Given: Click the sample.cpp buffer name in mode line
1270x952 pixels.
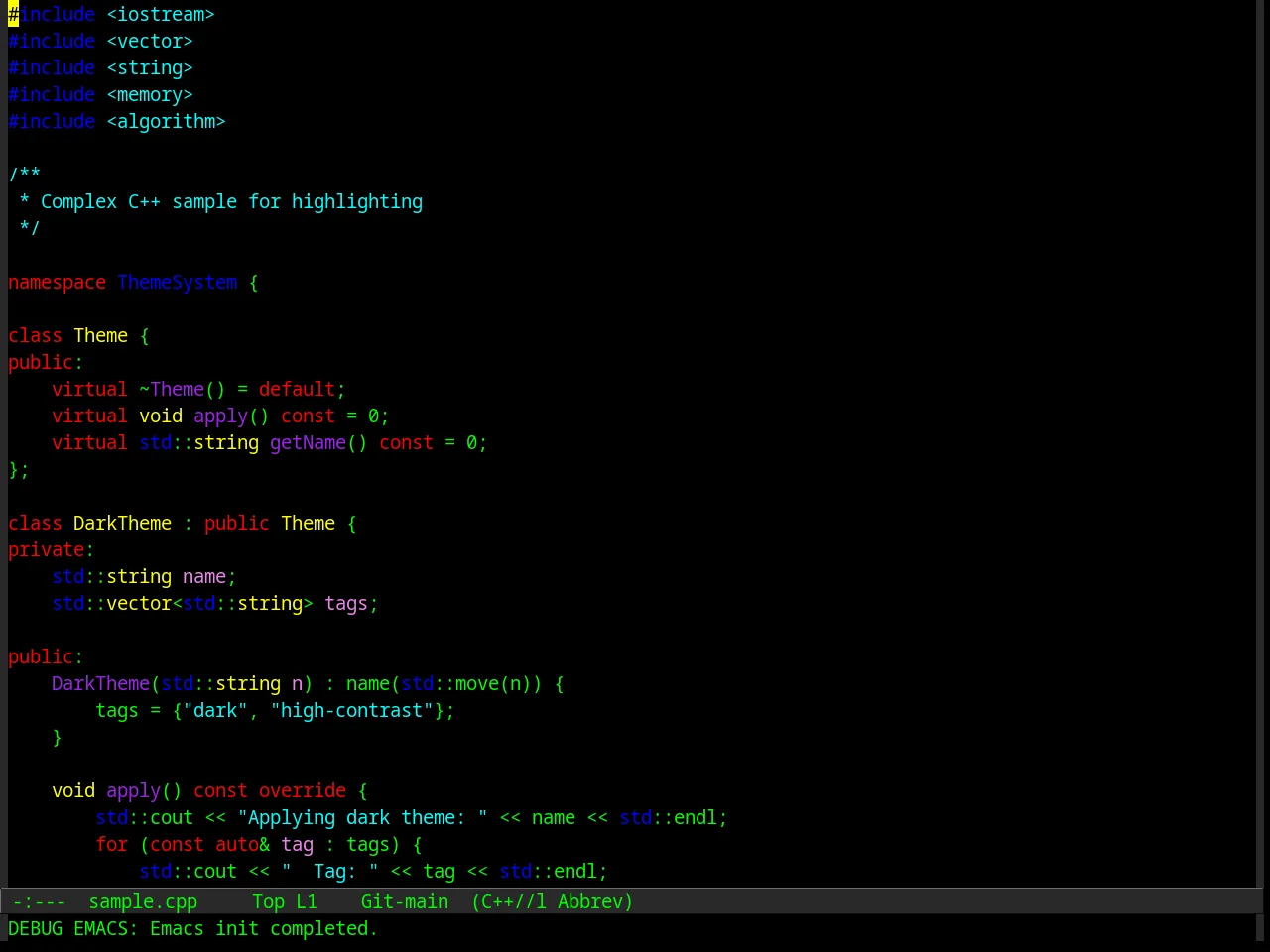Looking at the screenshot, I should [x=143, y=901].
